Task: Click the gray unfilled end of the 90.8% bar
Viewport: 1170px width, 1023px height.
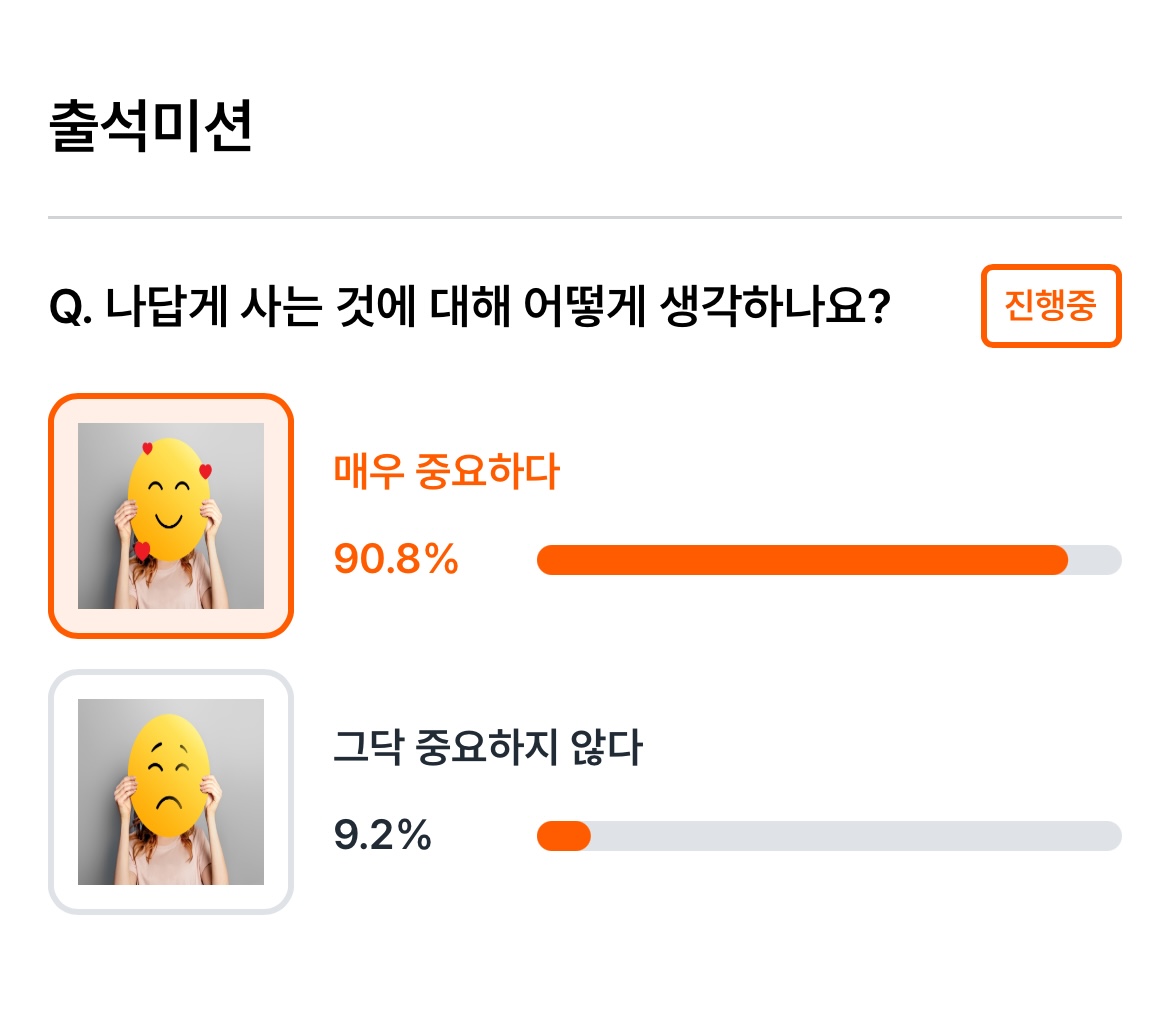Action: [x=1095, y=560]
